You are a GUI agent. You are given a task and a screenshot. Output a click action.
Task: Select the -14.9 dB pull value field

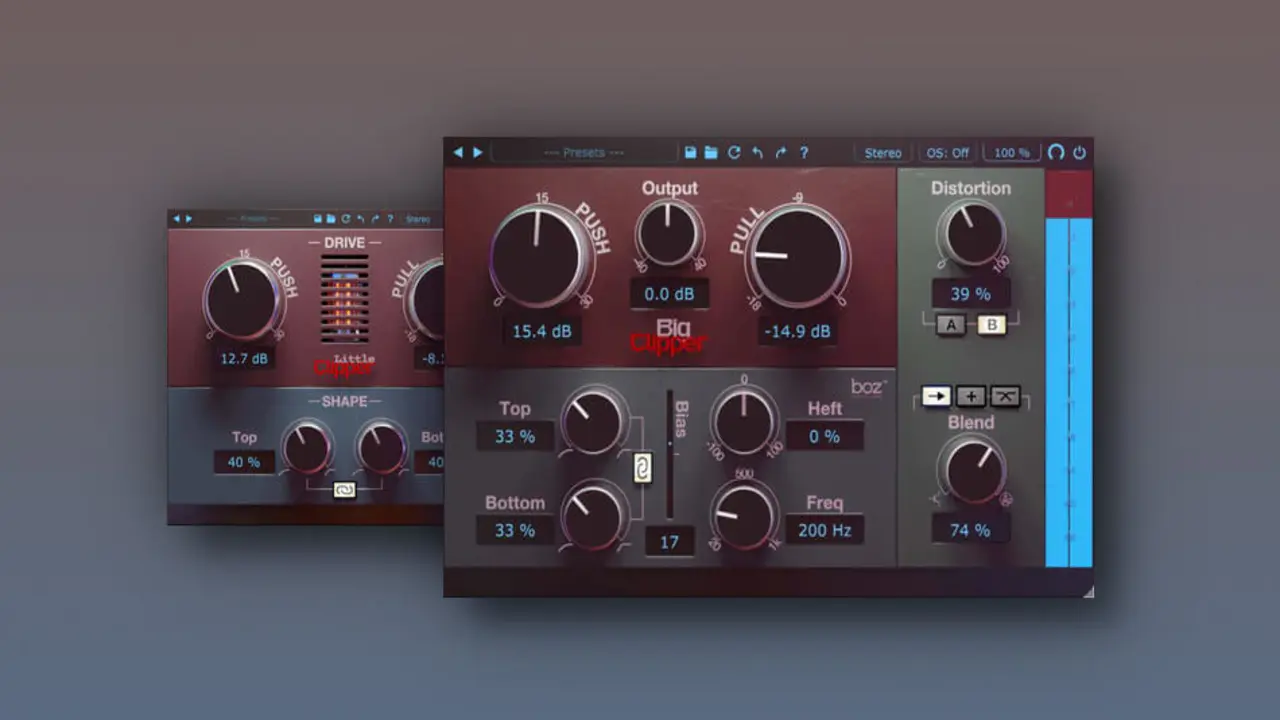point(797,331)
